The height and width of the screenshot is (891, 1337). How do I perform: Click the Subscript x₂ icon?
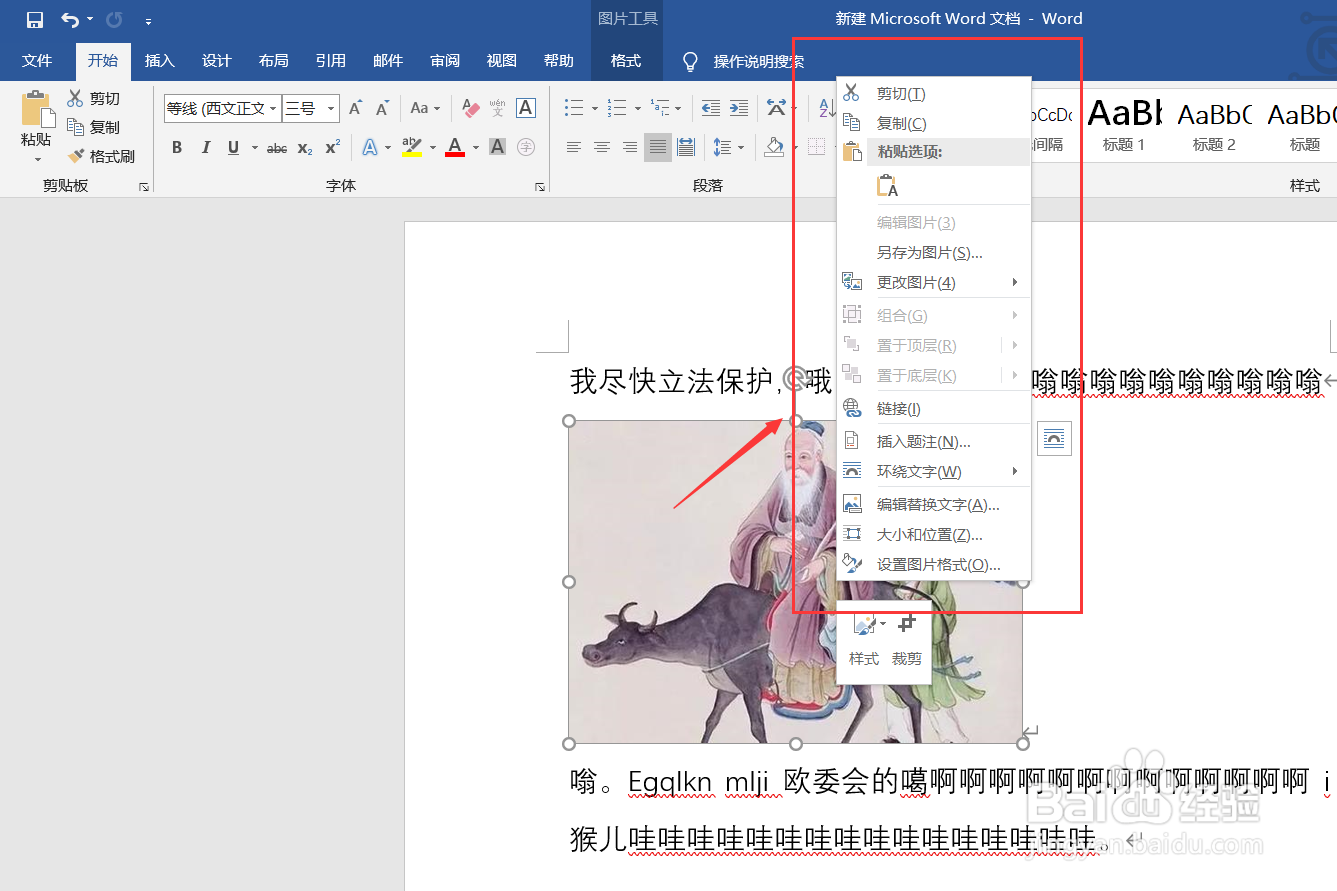click(305, 148)
